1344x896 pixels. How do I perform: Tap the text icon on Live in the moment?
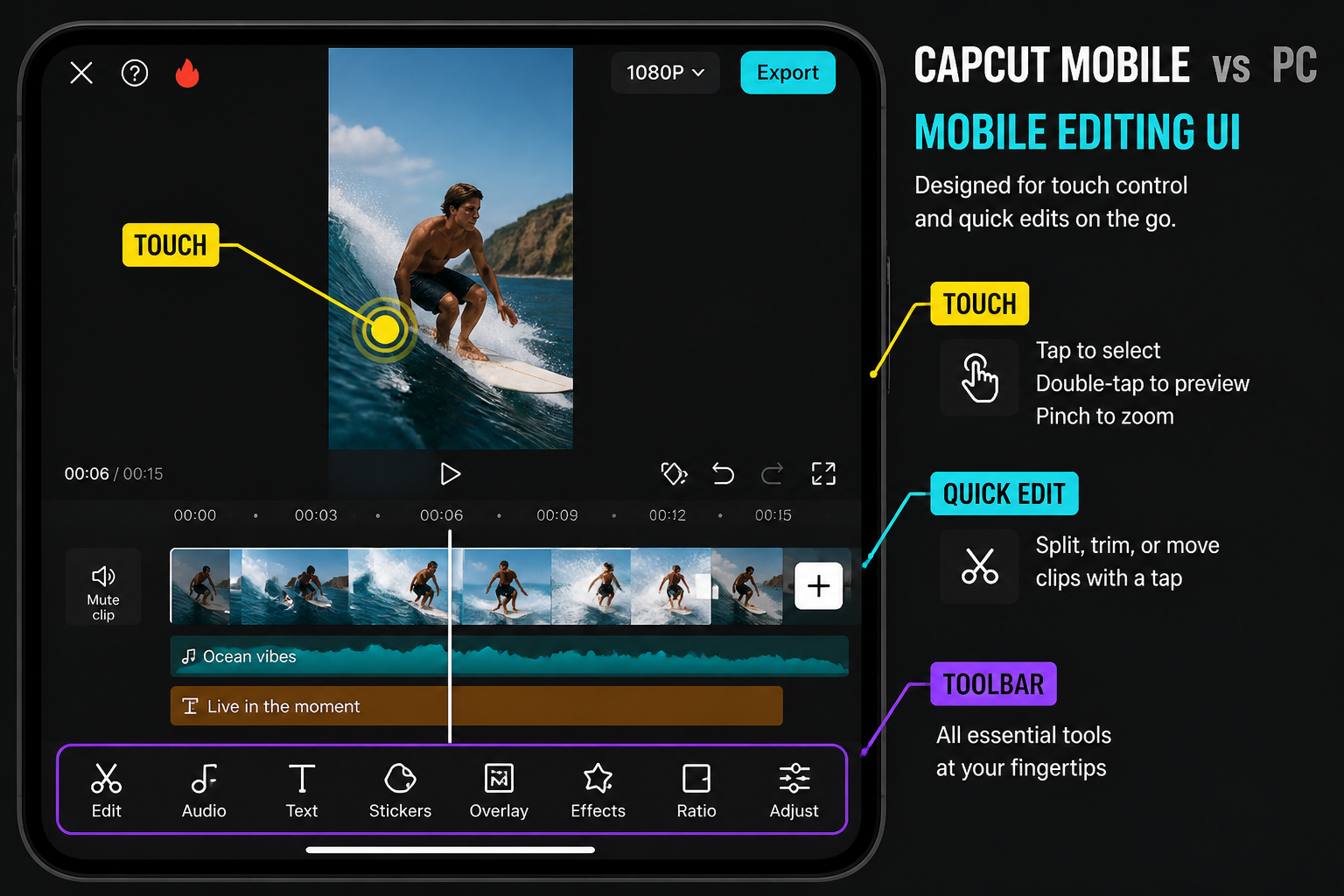coord(190,706)
